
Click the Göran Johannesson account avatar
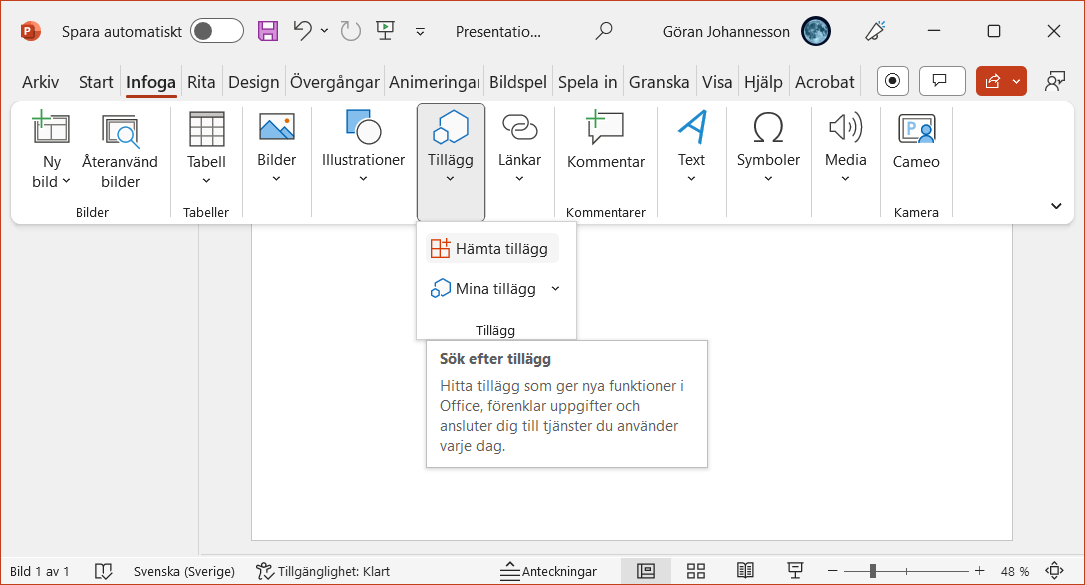click(816, 31)
